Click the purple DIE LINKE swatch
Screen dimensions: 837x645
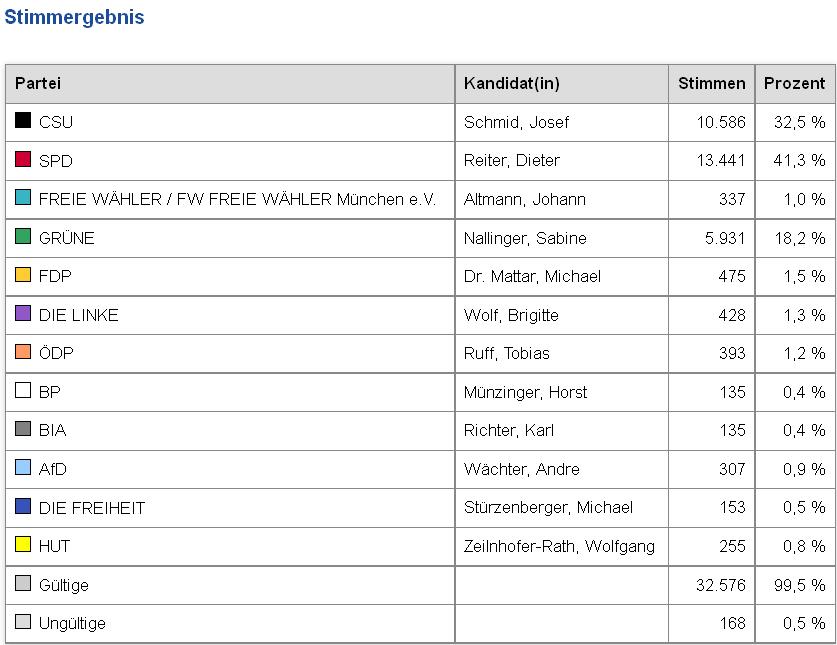[23, 314]
